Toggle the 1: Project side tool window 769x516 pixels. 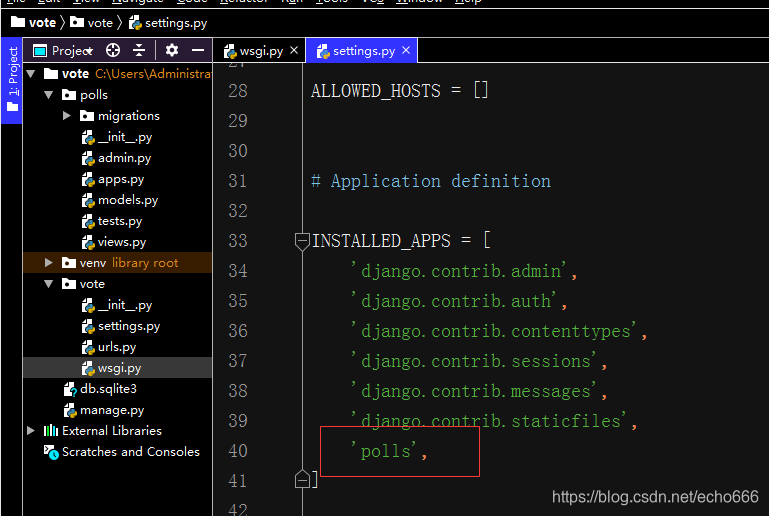click(x=12, y=80)
